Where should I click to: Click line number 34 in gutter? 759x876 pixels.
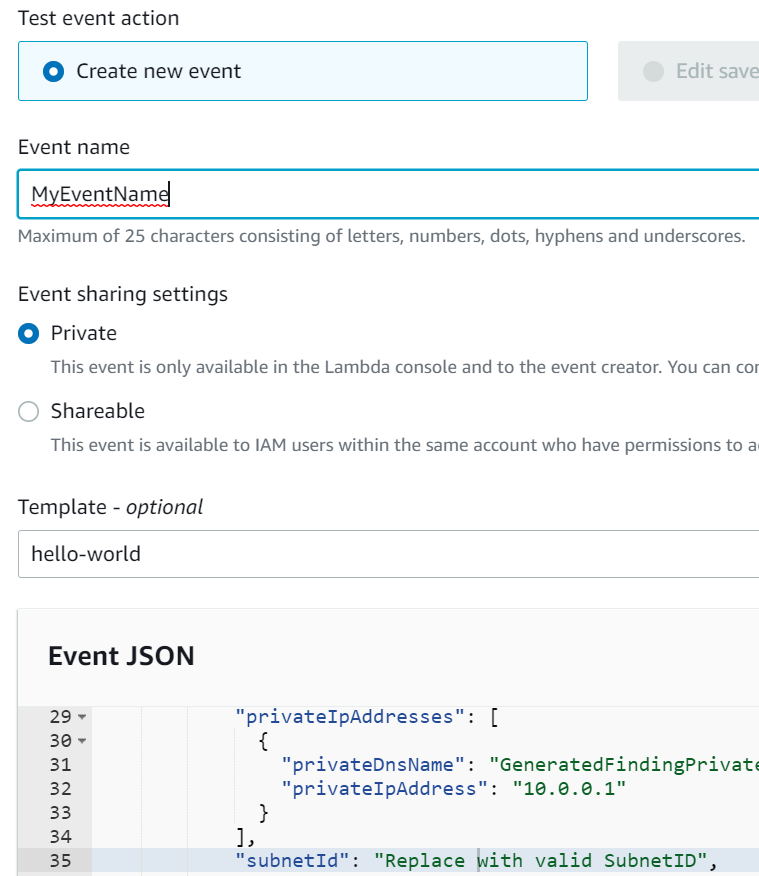60,837
